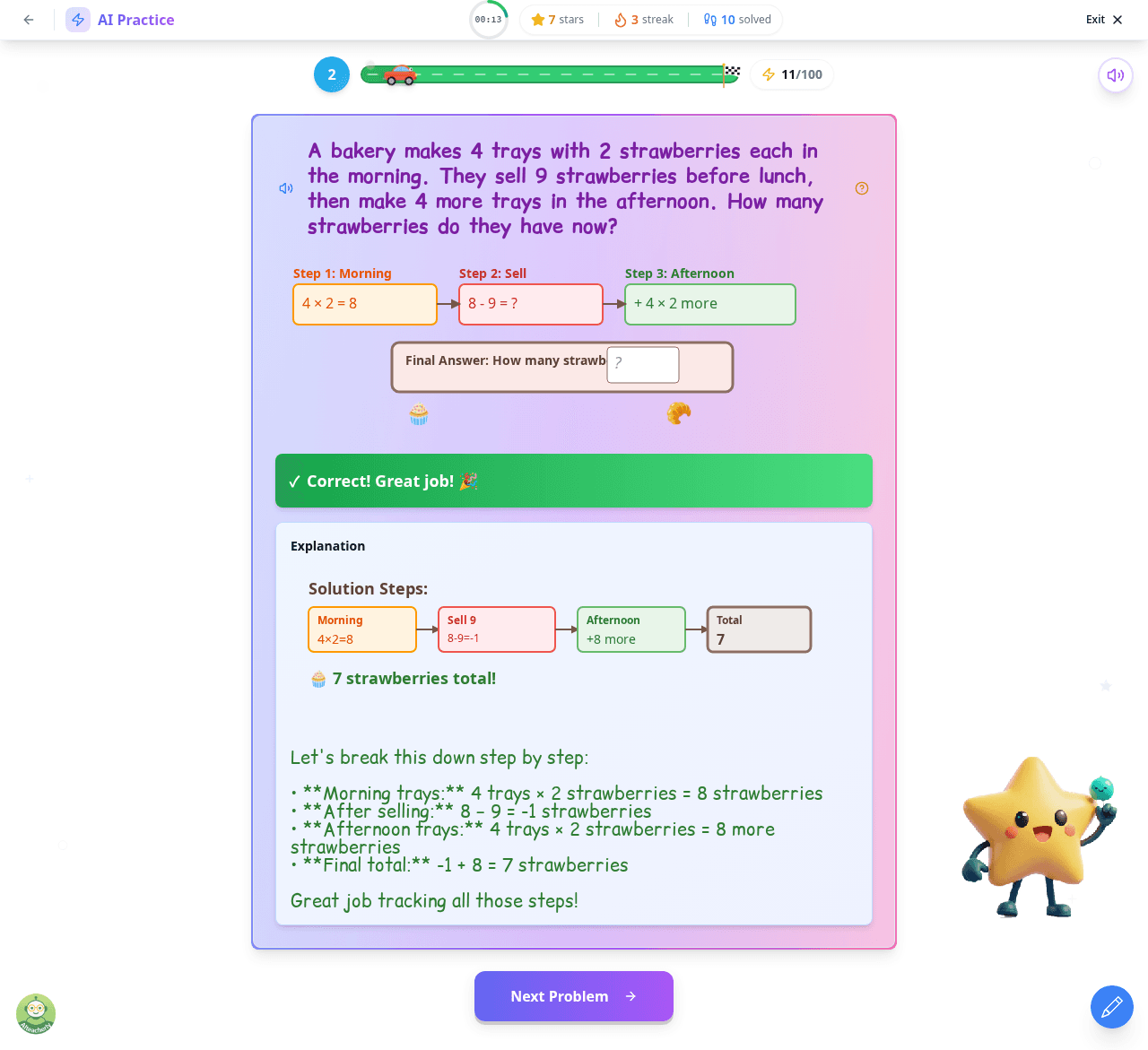The width and height of the screenshot is (1148, 1050).
Task: Click the star icon beside 7 stars
Action: (538, 20)
